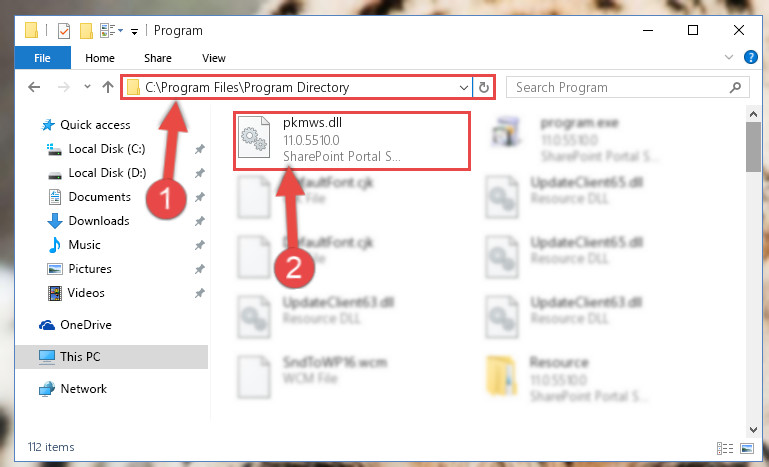Switch to the details view layout icon
This screenshot has height=467, width=769.
(x=725, y=448)
